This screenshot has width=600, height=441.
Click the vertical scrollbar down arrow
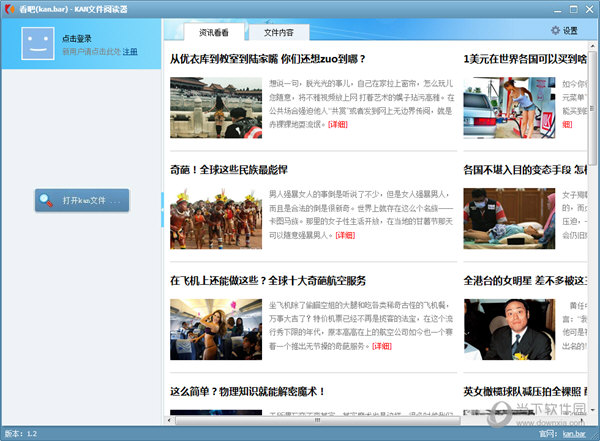(592, 410)
